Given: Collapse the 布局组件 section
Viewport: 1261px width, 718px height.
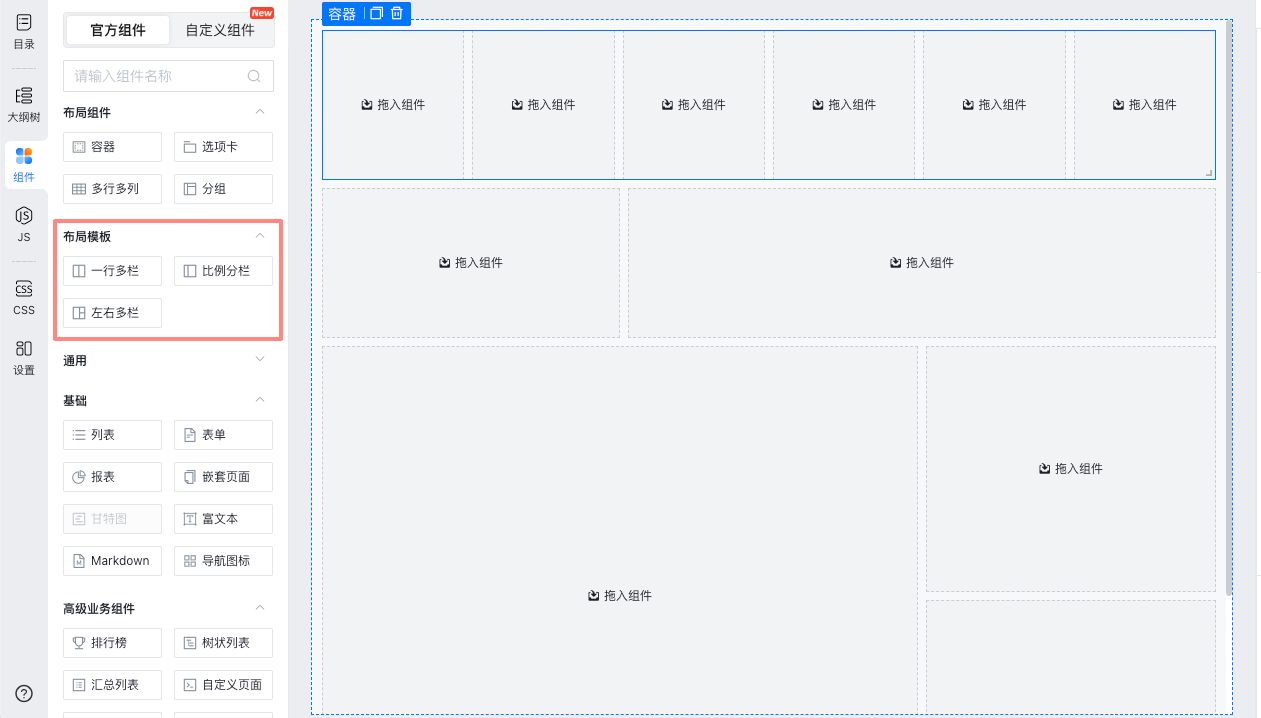Looking at the screenshot, I should pyautogui.click(x=260, y=112).
